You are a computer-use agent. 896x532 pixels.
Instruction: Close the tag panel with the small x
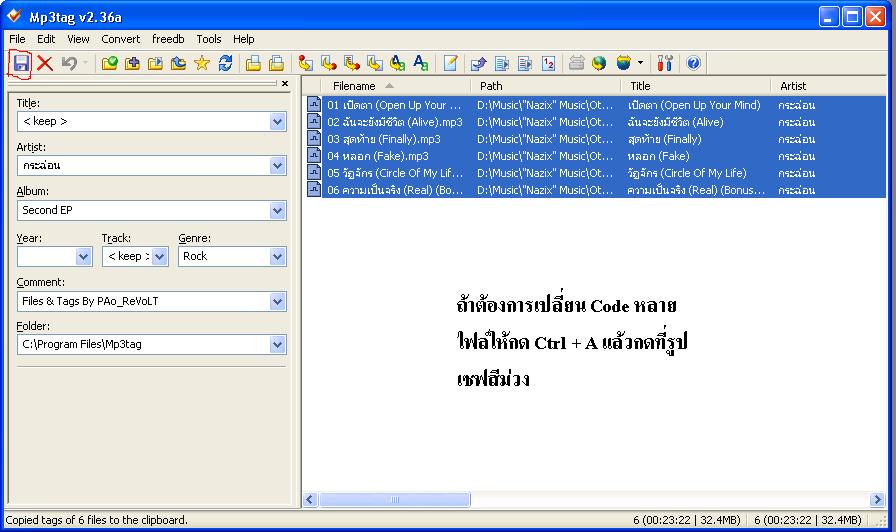tap(285, 83)
